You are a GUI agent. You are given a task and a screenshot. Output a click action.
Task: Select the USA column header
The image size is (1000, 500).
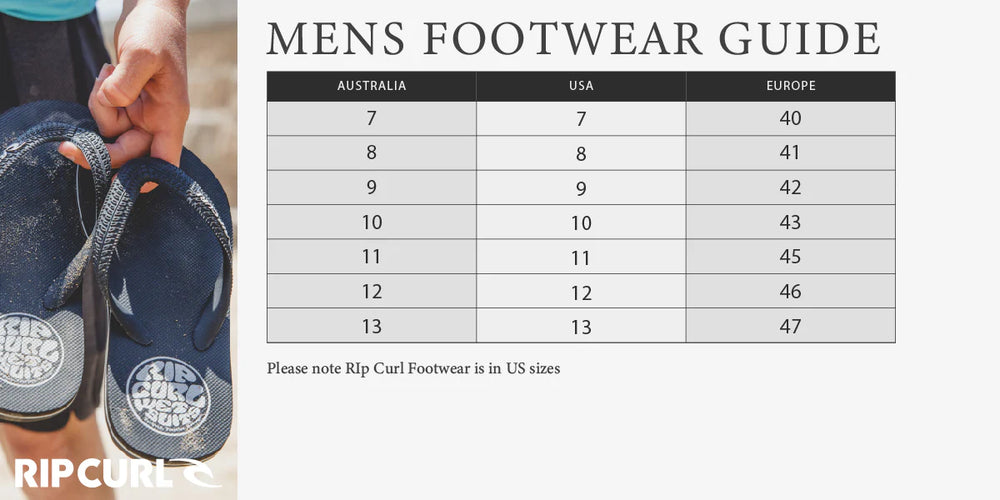(x=581, y=86)
